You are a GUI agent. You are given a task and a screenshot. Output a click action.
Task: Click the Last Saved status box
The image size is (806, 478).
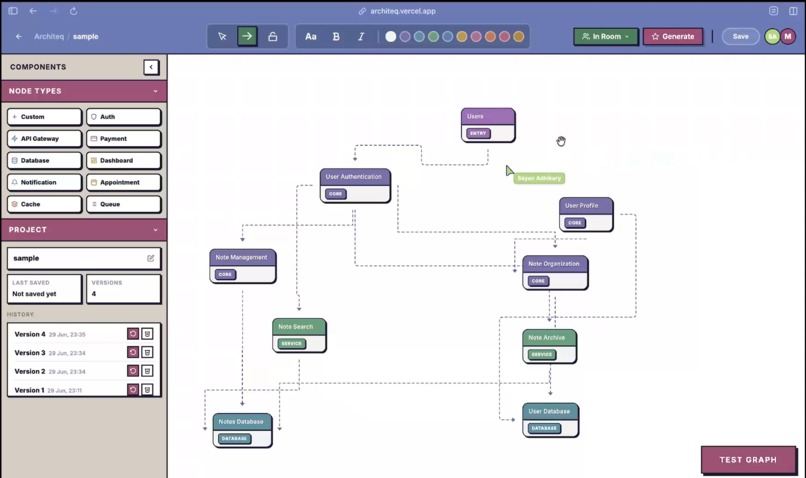pos(45,289)
